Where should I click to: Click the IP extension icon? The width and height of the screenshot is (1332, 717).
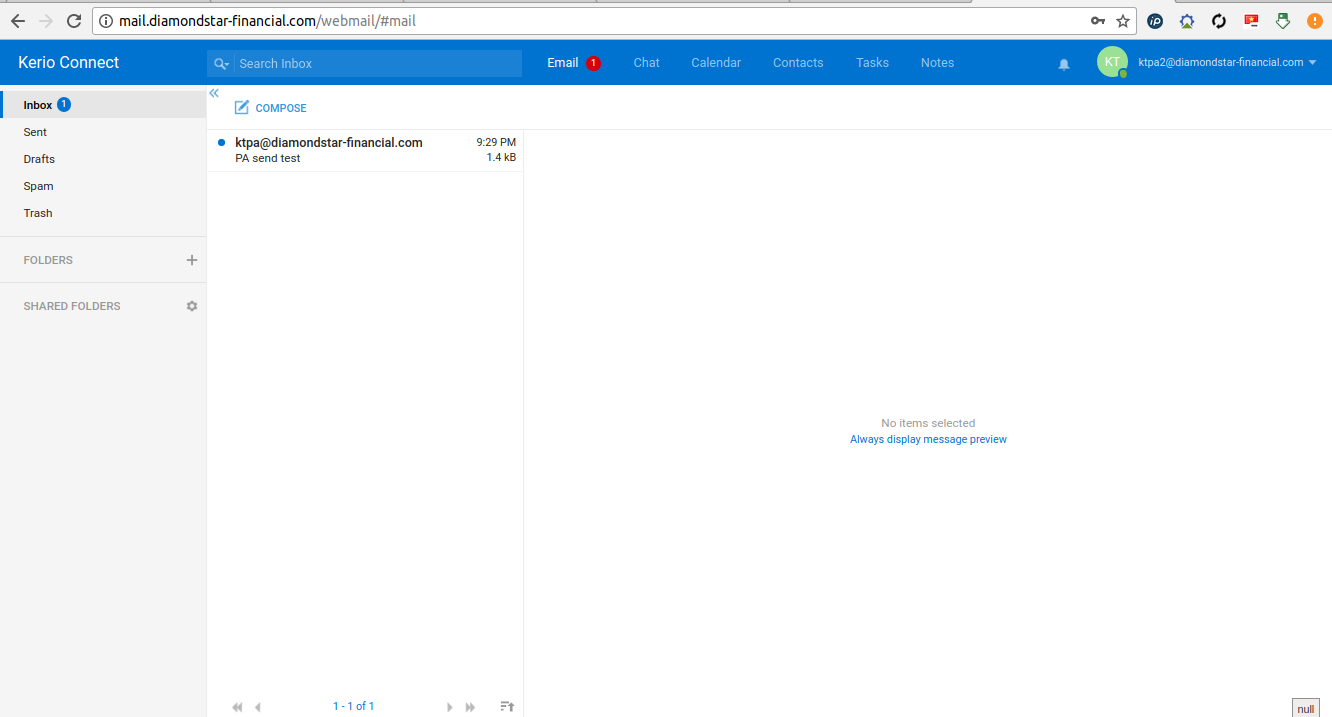click(x=1155, y=21)
